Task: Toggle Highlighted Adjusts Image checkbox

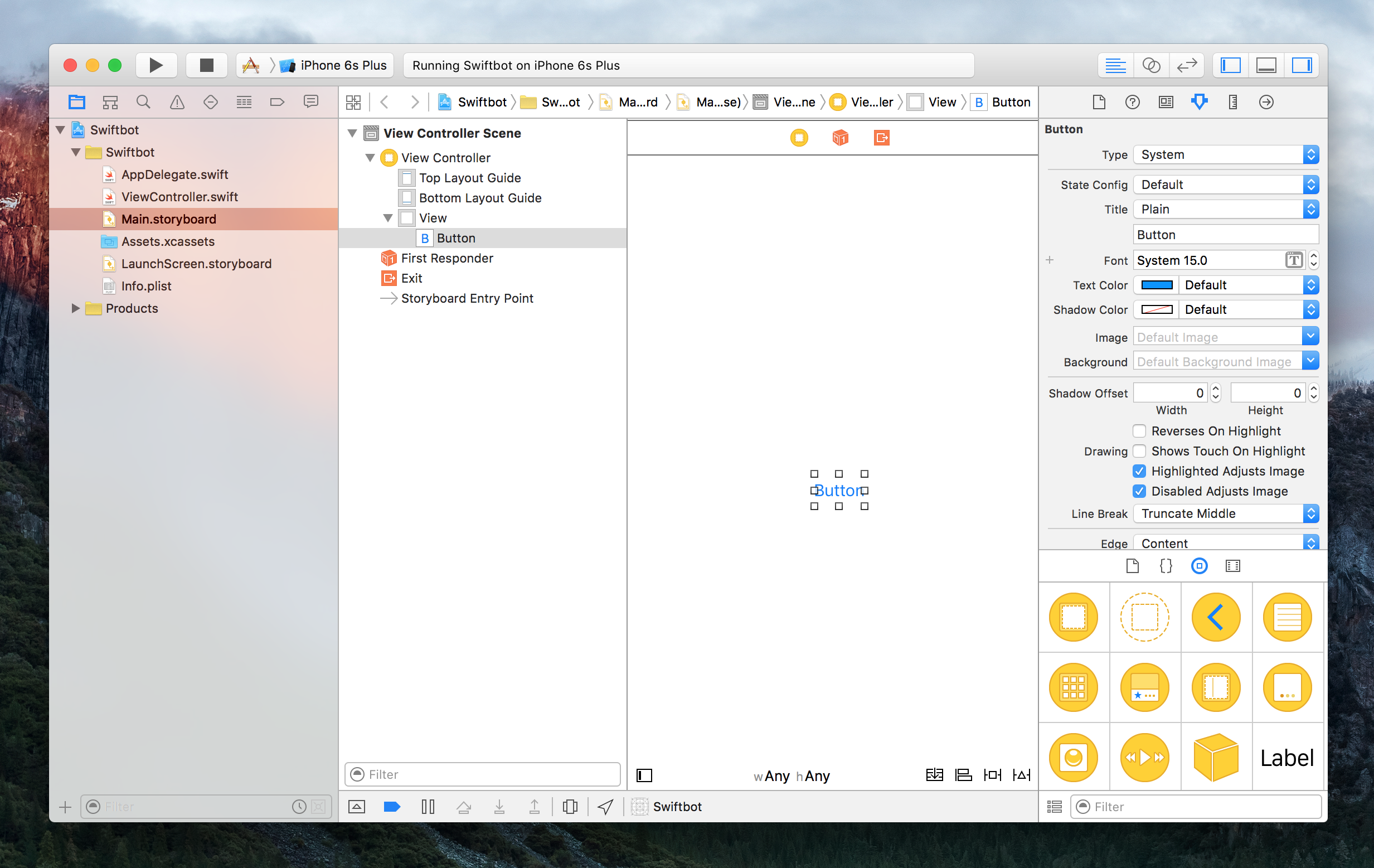Action: [x=1139, y=470]
